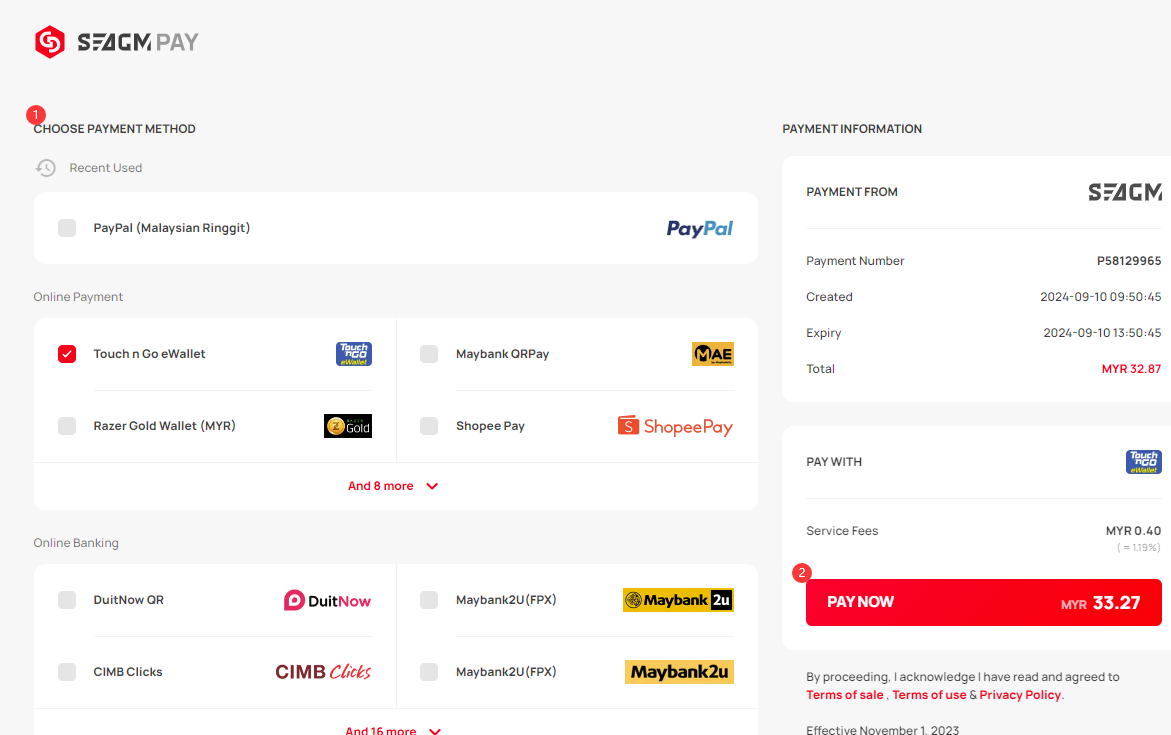
Task: Check the DuitNow QR checkbox
Action: (x=67, y=600)
